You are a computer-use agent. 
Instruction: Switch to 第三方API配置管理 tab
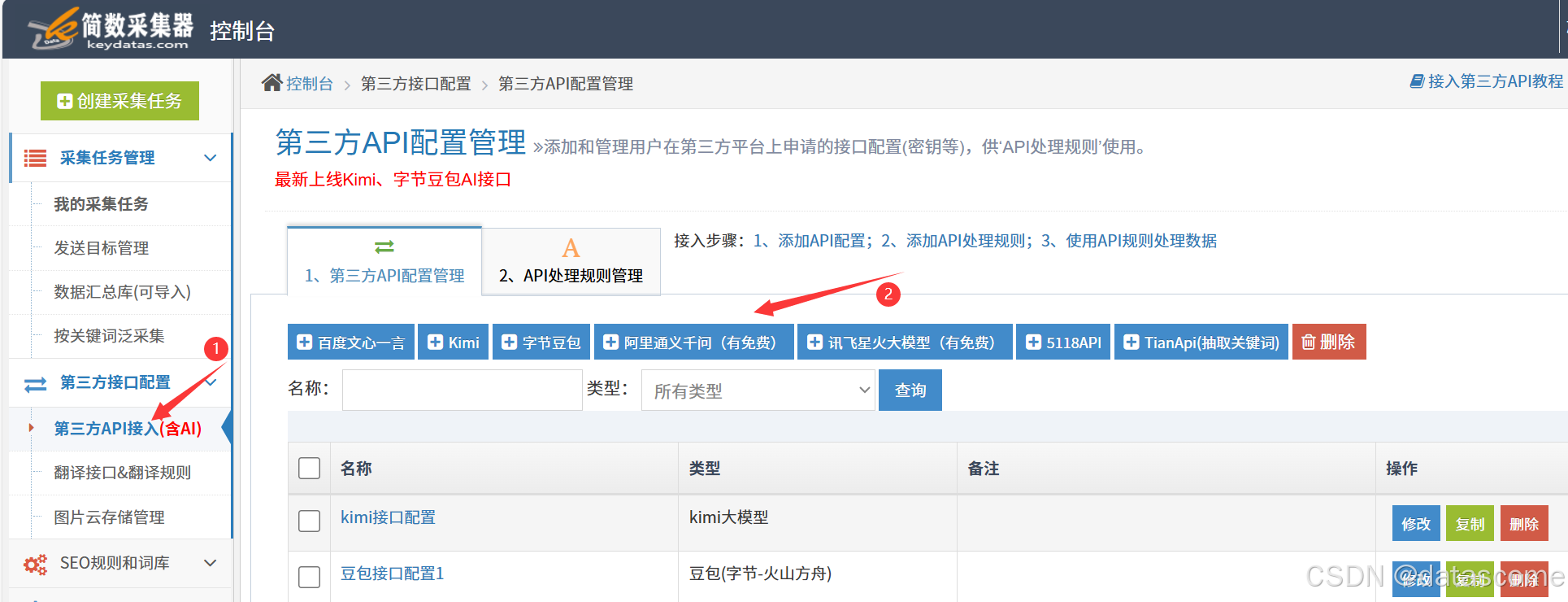[384, 261]
